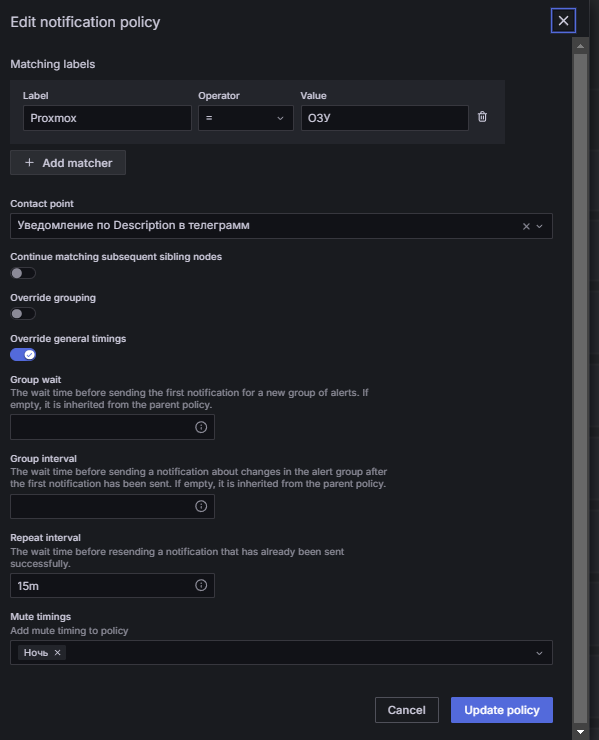This screenshot has width=599, height=740.
Task: Toggle Continue matching subsequent sibling nodes
Action: pyautogui.click(x=23, y=273)
